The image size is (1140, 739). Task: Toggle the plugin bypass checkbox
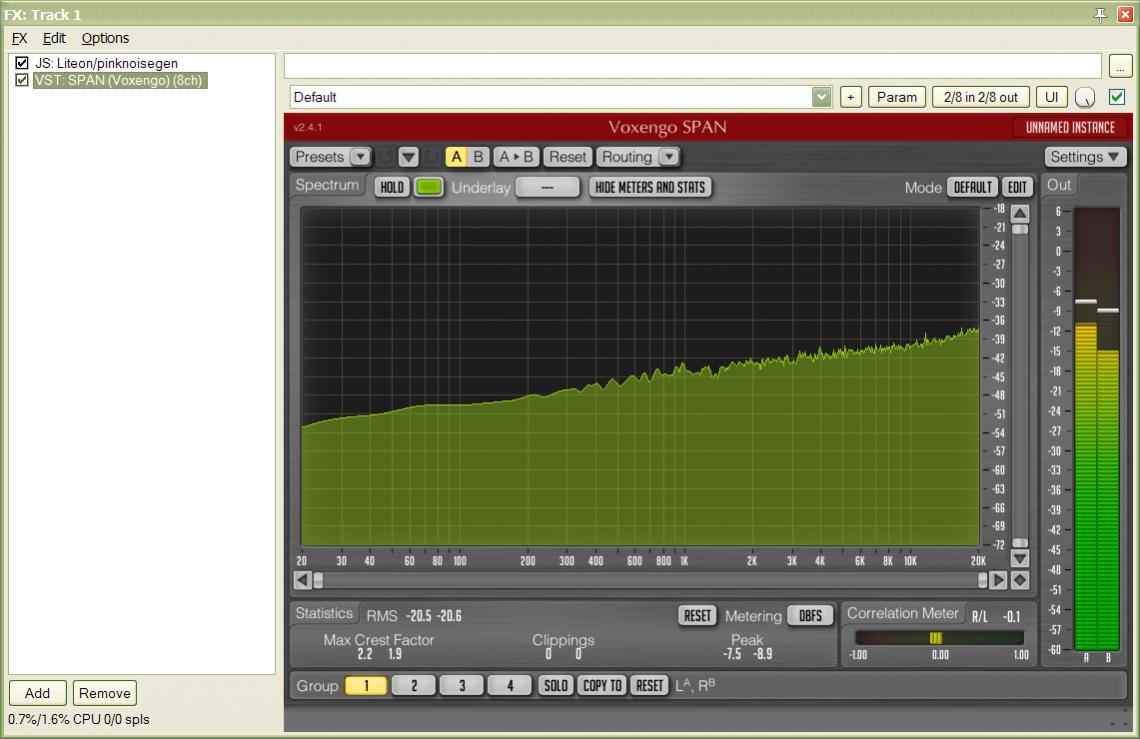click(1117, 97)
